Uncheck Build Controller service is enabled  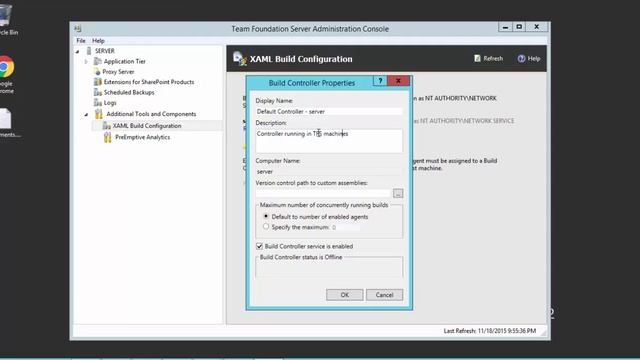click(259, 246)
